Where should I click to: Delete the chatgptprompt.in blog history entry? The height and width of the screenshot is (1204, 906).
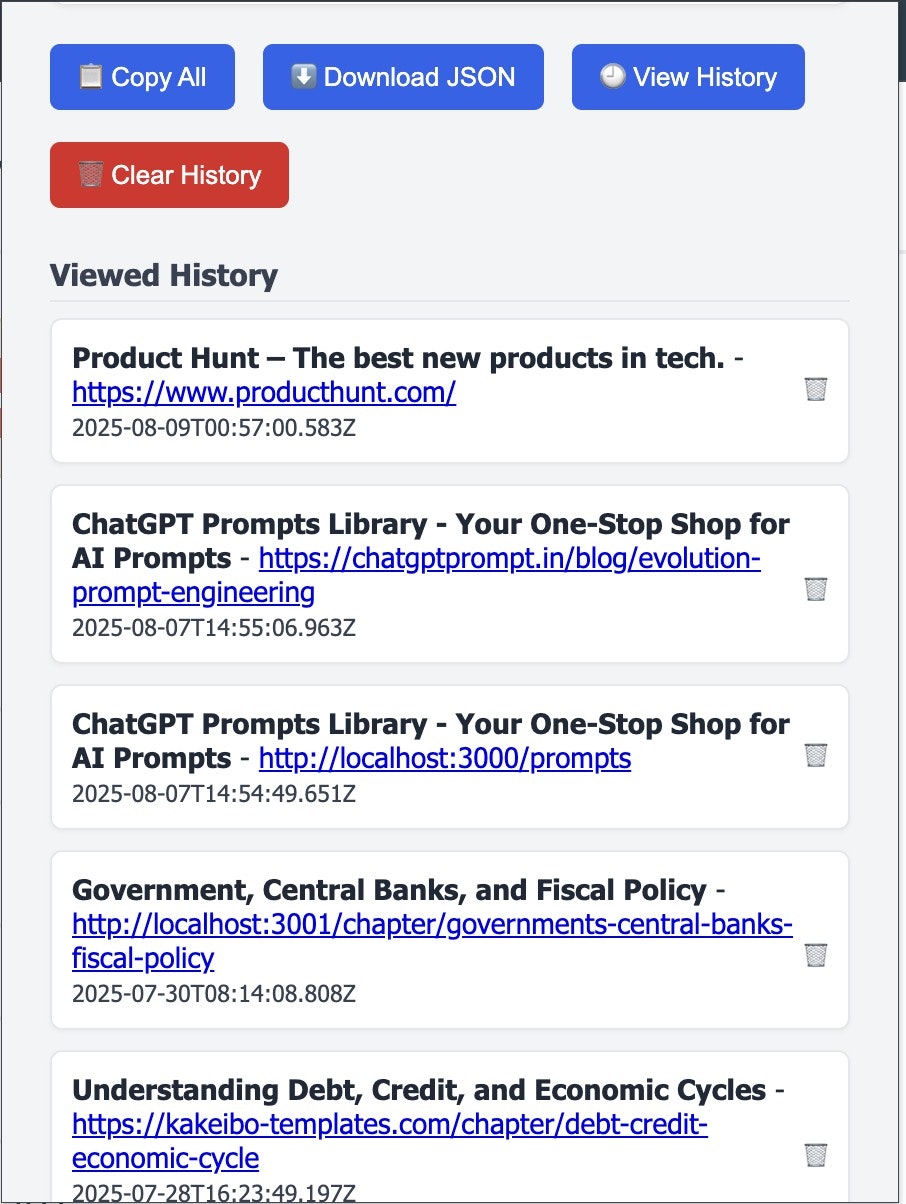coord(815,589)
